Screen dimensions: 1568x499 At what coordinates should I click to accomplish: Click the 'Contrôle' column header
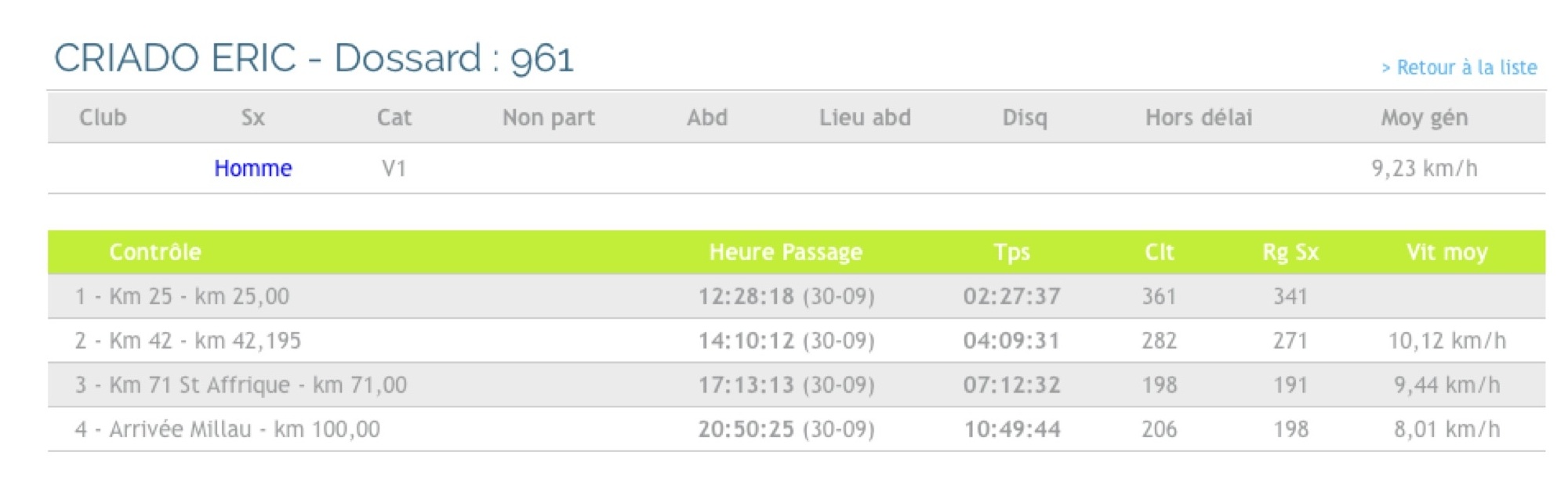(x=155, y=252)
